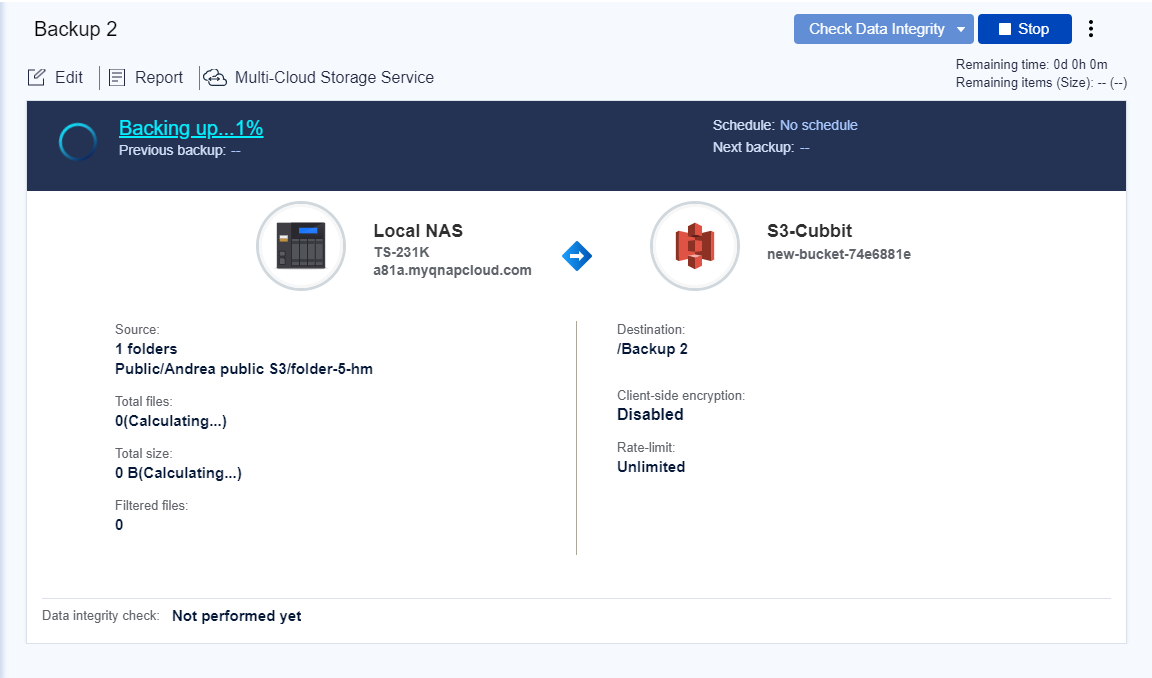Viewport: 1152px width, 678px height.
Task: Select the Filtered files 0 value
Action: click(x=119, y=524)
